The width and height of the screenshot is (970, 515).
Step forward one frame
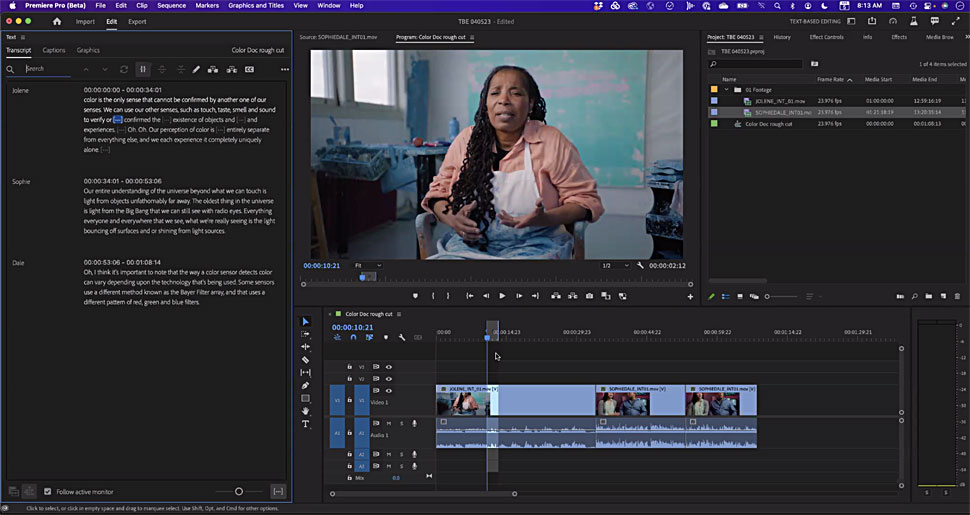point(519,296)
